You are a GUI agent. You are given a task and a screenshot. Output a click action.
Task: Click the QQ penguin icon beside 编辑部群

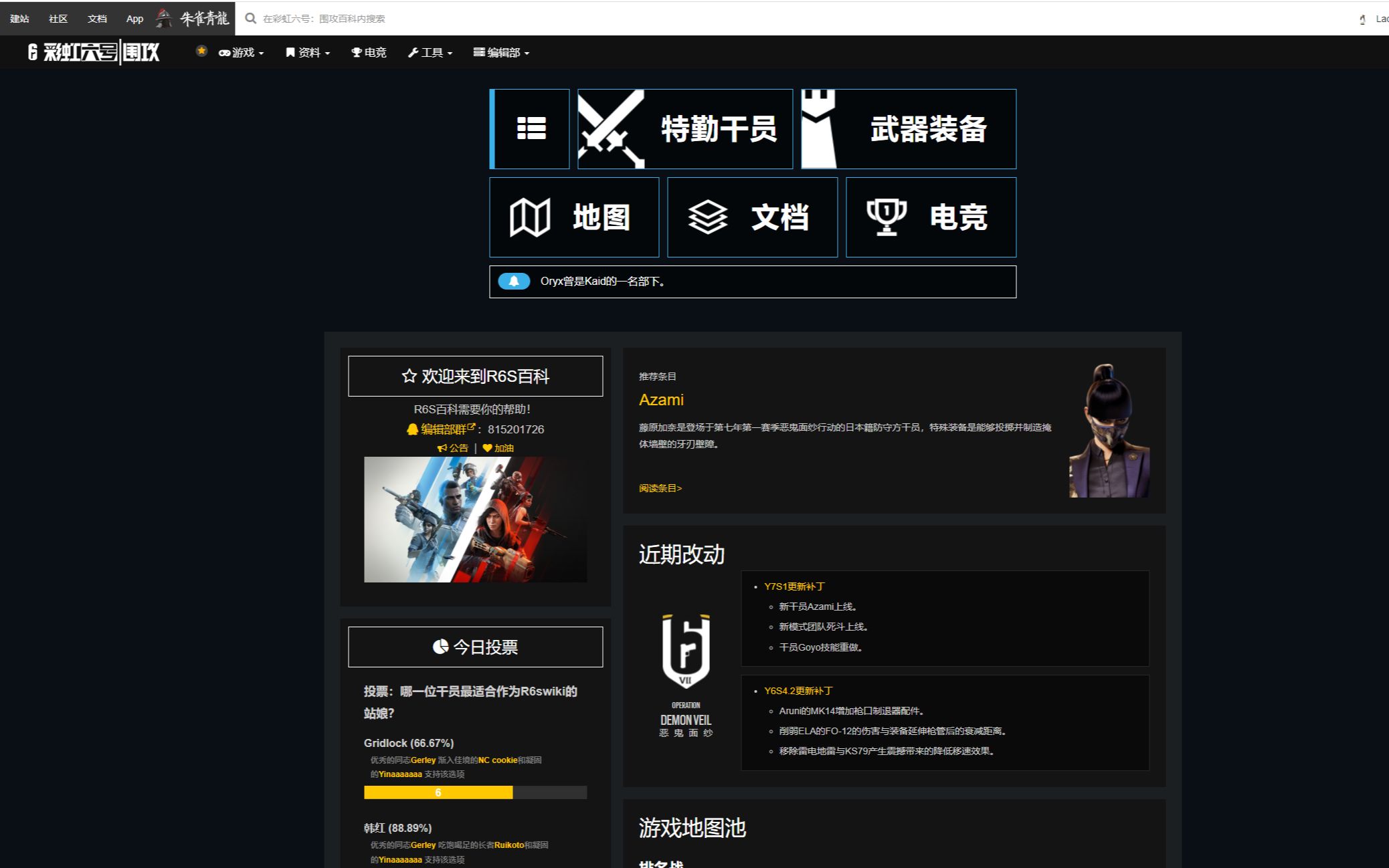tap(412, 429)
